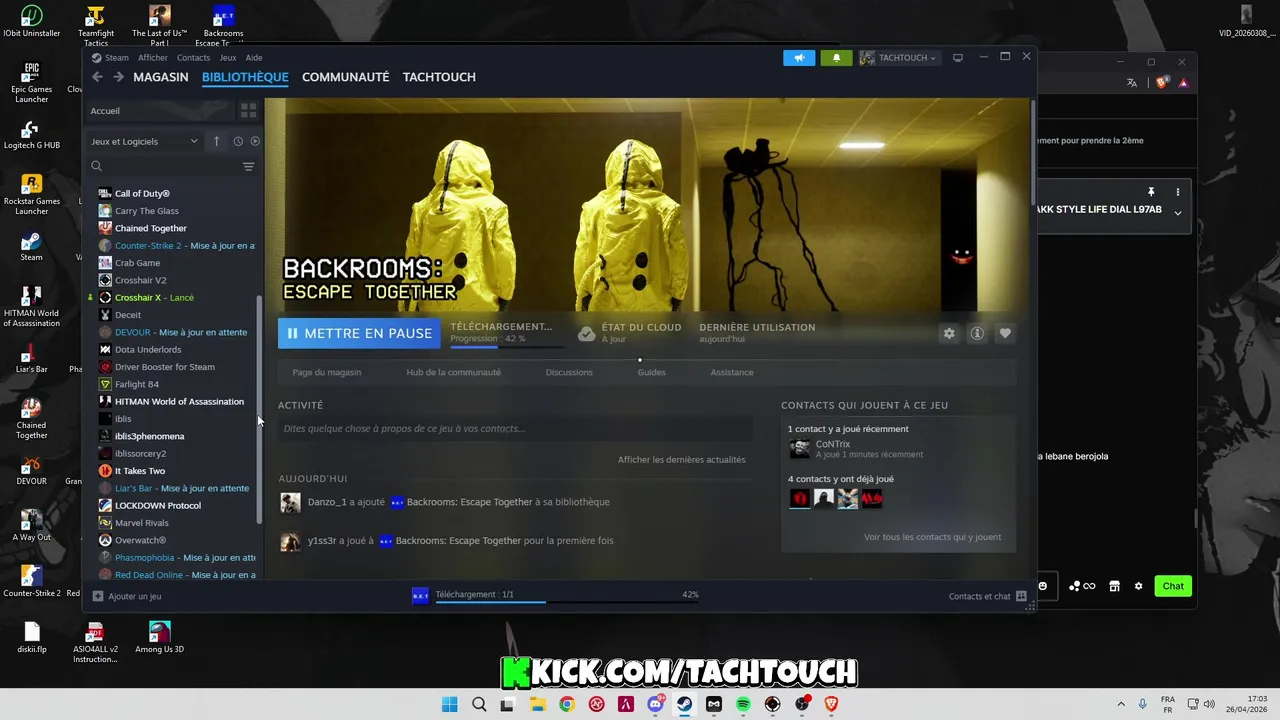Add game to favorites heart icon
The image size is (1280, 720).
[x=1005, y=334]
